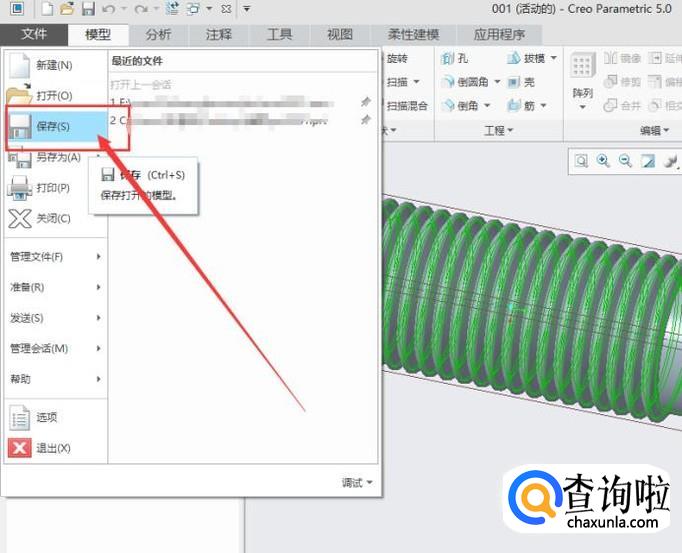
Task: Click the 镜像 mirror tool
Action: tap(622, 58)
